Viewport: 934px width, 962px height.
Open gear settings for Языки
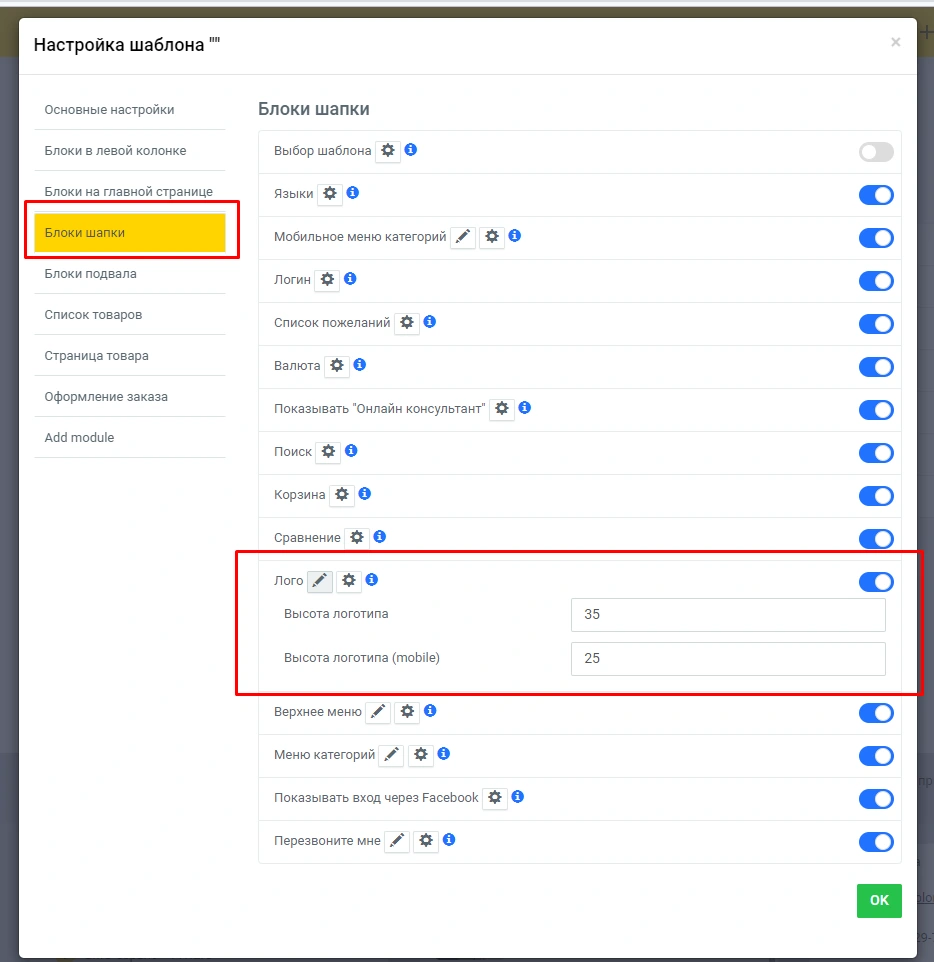coord(330,194)
